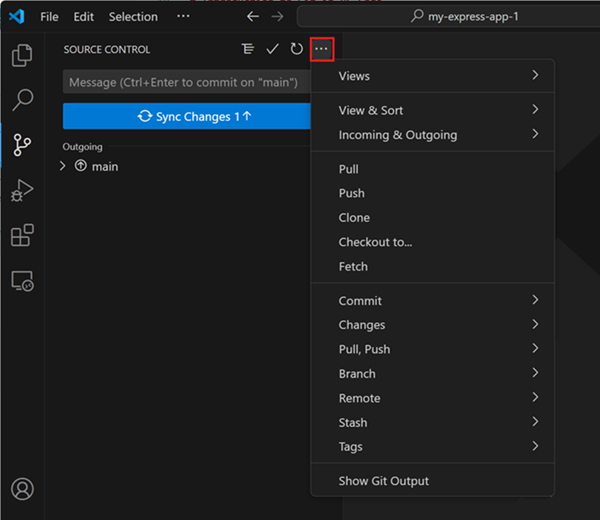
Task: Click the Sync Changes button
Action: (187, 117)
